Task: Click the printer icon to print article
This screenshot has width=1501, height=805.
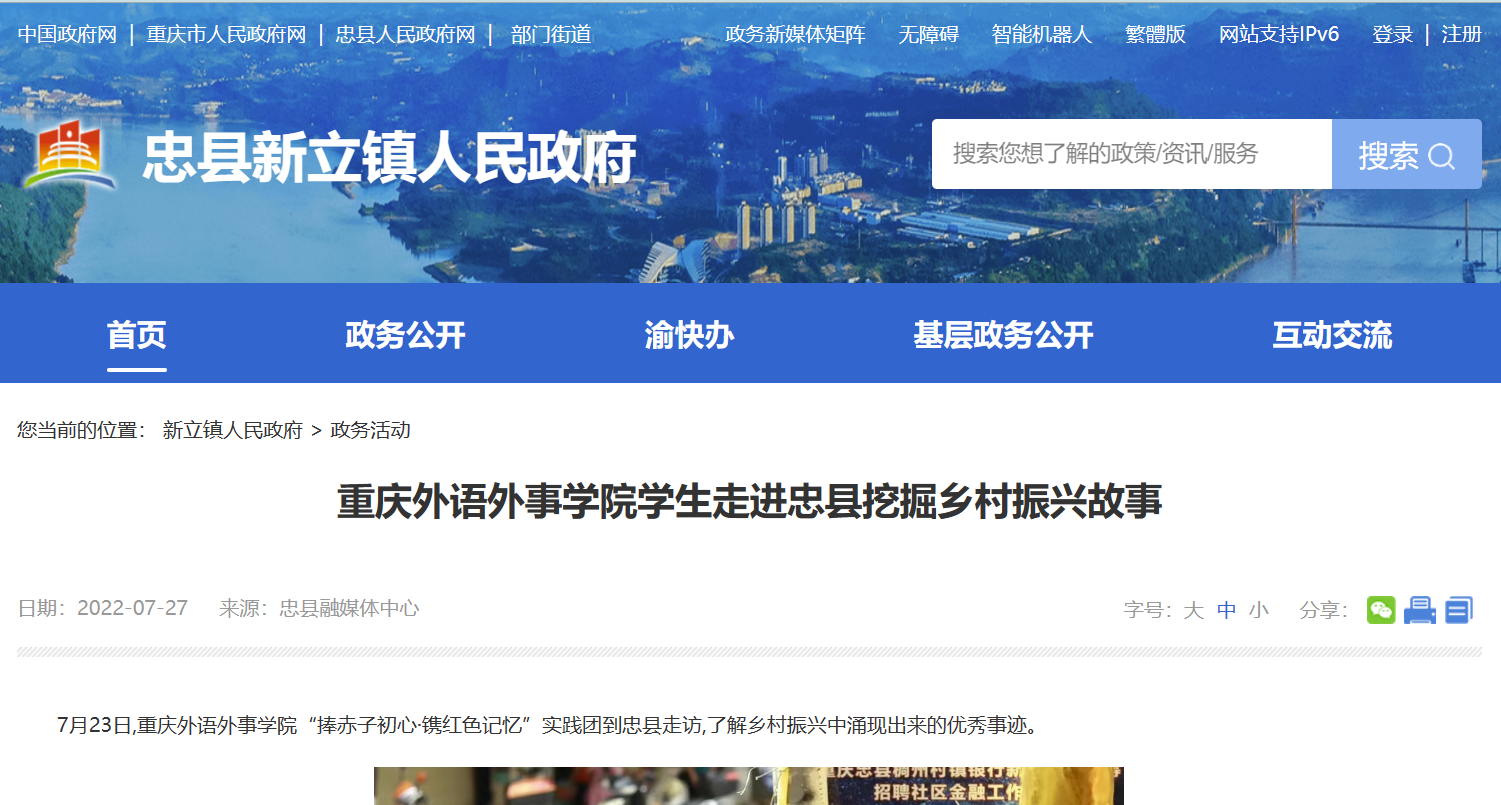Action: point(1420,610)
